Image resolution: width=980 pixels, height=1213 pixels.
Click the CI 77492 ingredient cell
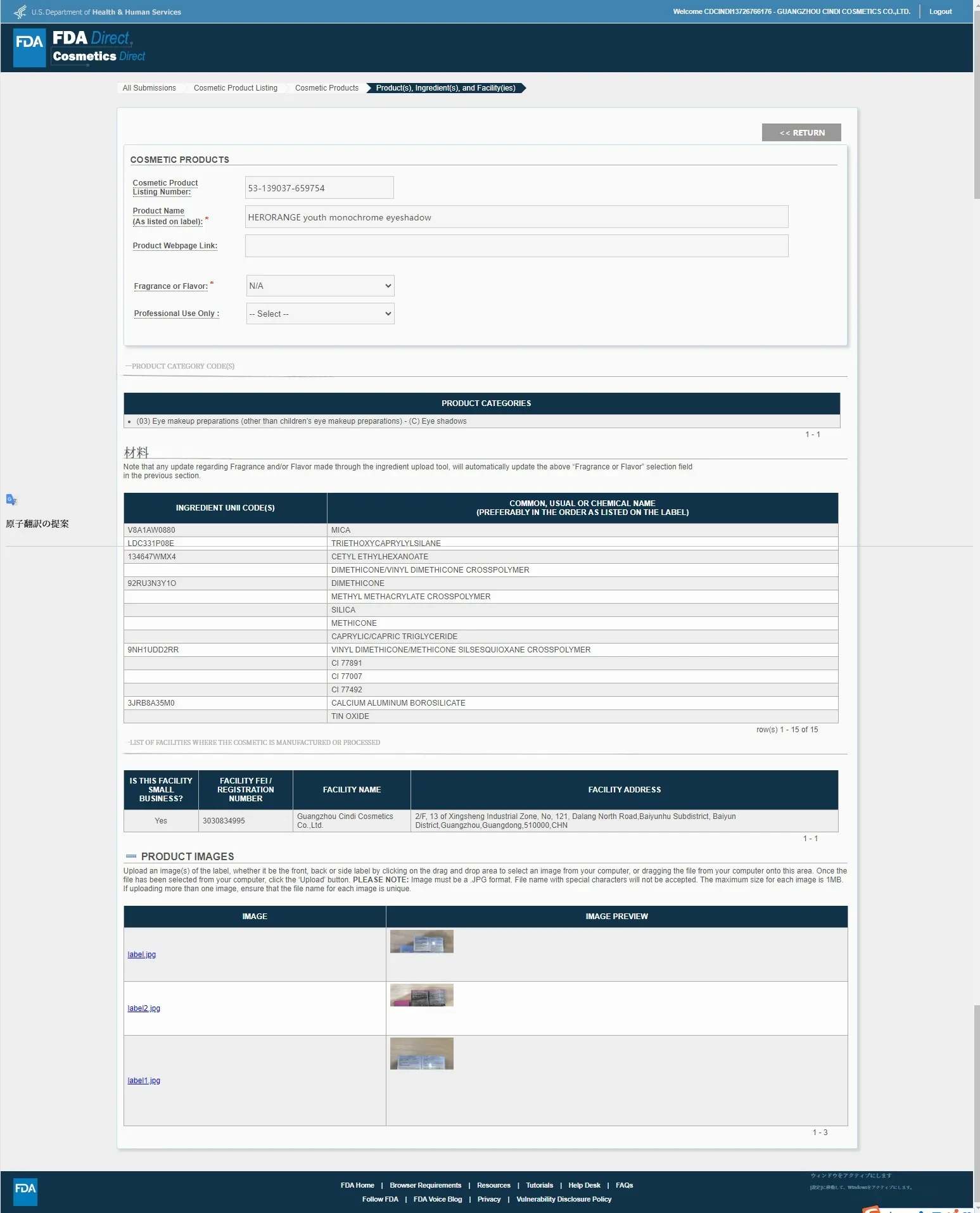pos(582,690)
